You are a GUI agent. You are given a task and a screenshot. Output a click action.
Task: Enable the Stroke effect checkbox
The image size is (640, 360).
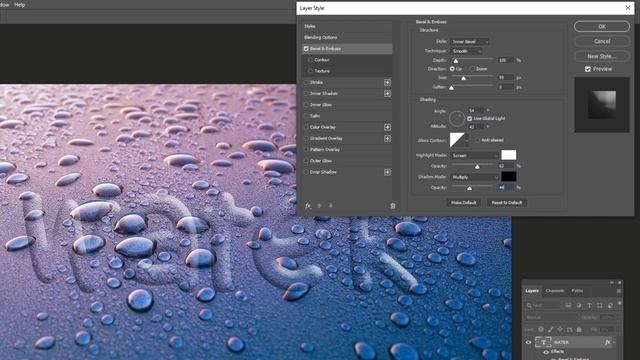click(306, 82)
